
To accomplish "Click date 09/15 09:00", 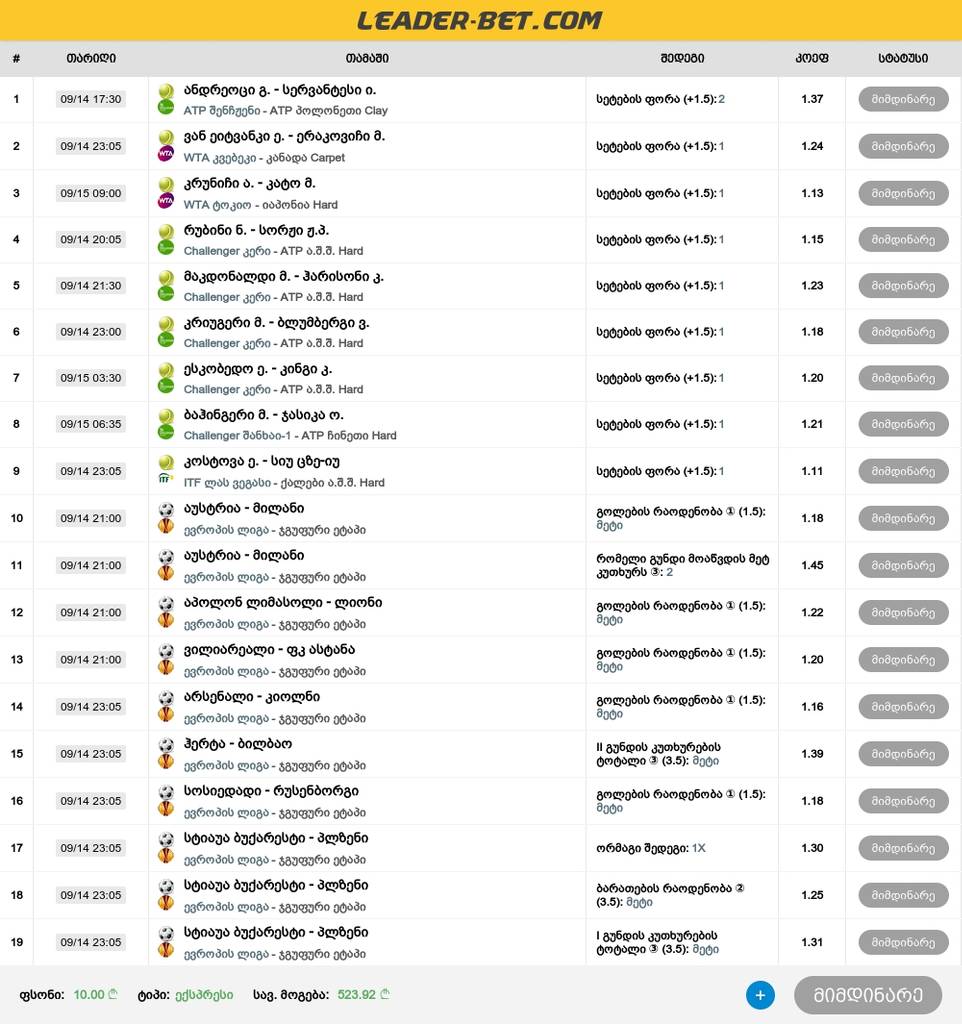I will (91, 193).
